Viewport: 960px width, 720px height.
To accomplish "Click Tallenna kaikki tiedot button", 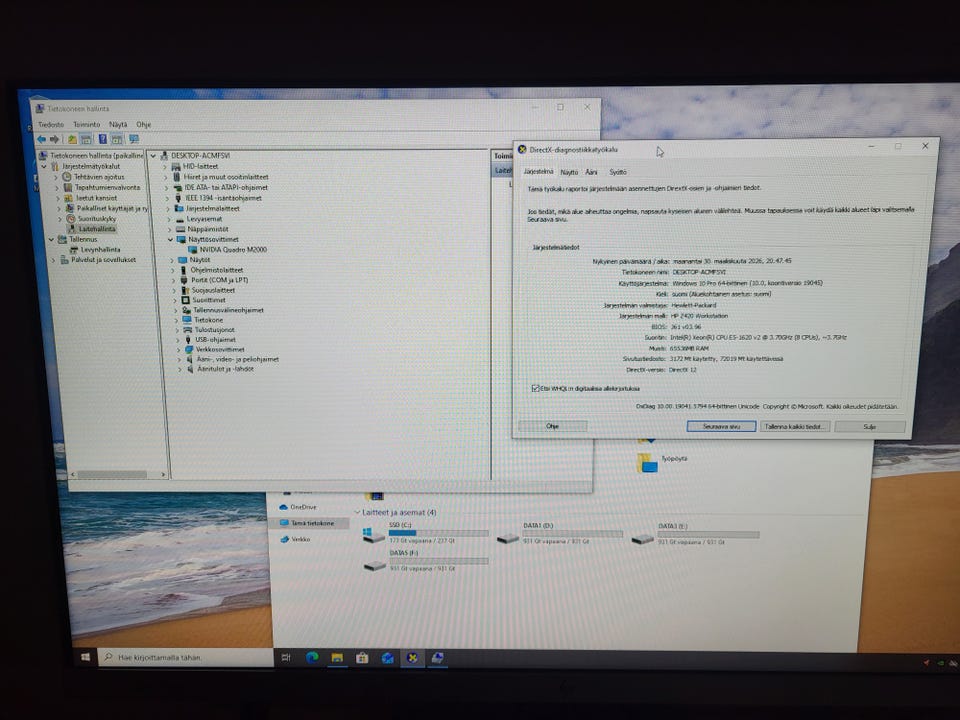I will 793,426.
